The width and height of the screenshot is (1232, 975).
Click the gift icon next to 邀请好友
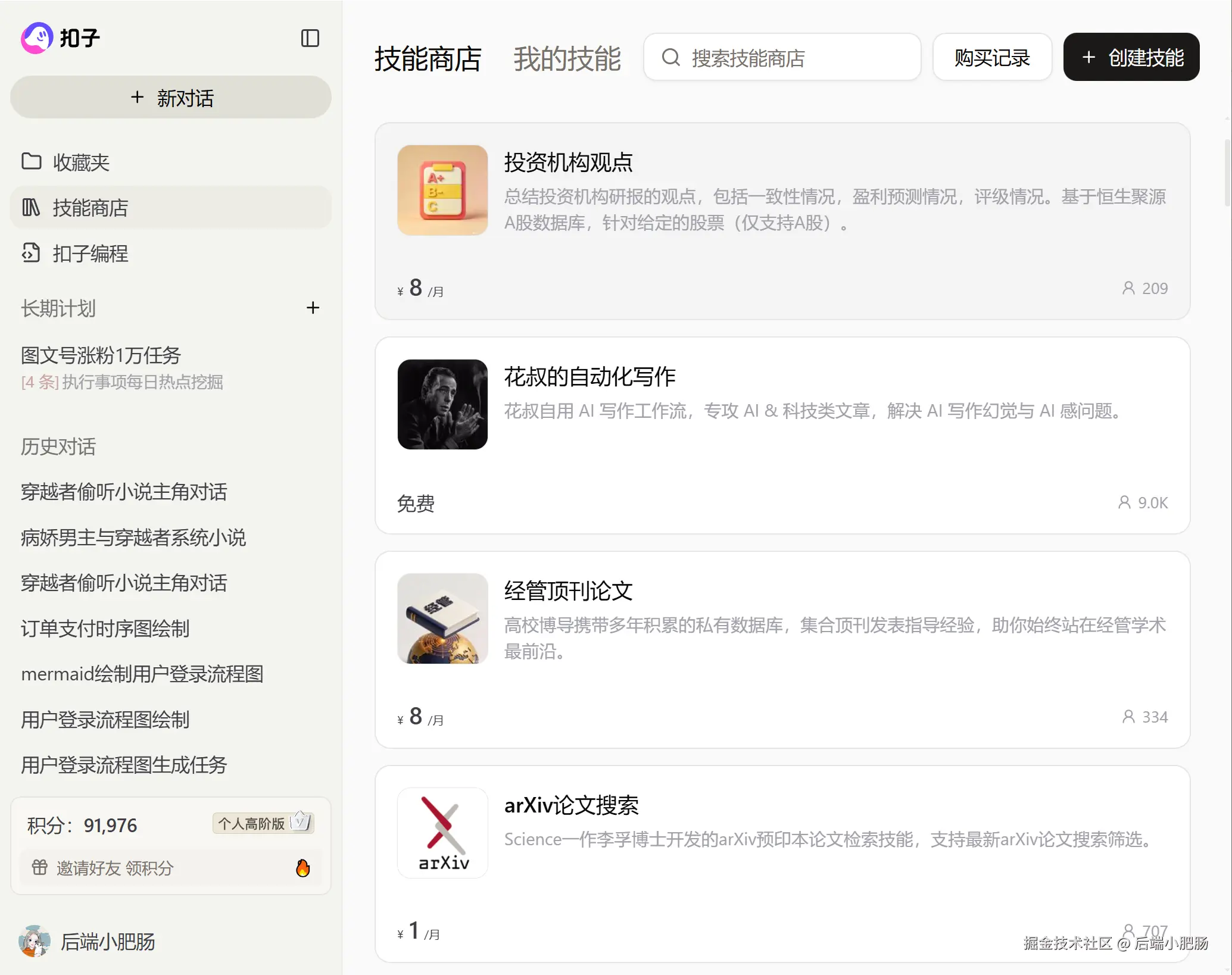[39, 868]
